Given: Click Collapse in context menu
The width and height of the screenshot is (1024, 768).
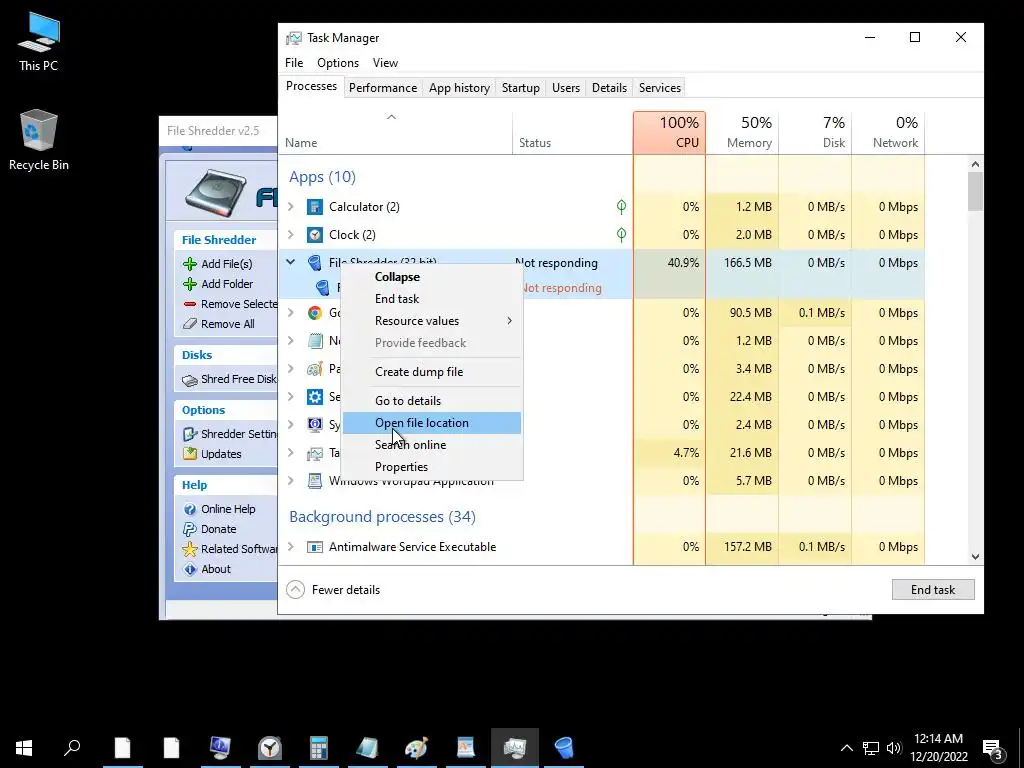Looking at the screenshot, I should [432, 277].
